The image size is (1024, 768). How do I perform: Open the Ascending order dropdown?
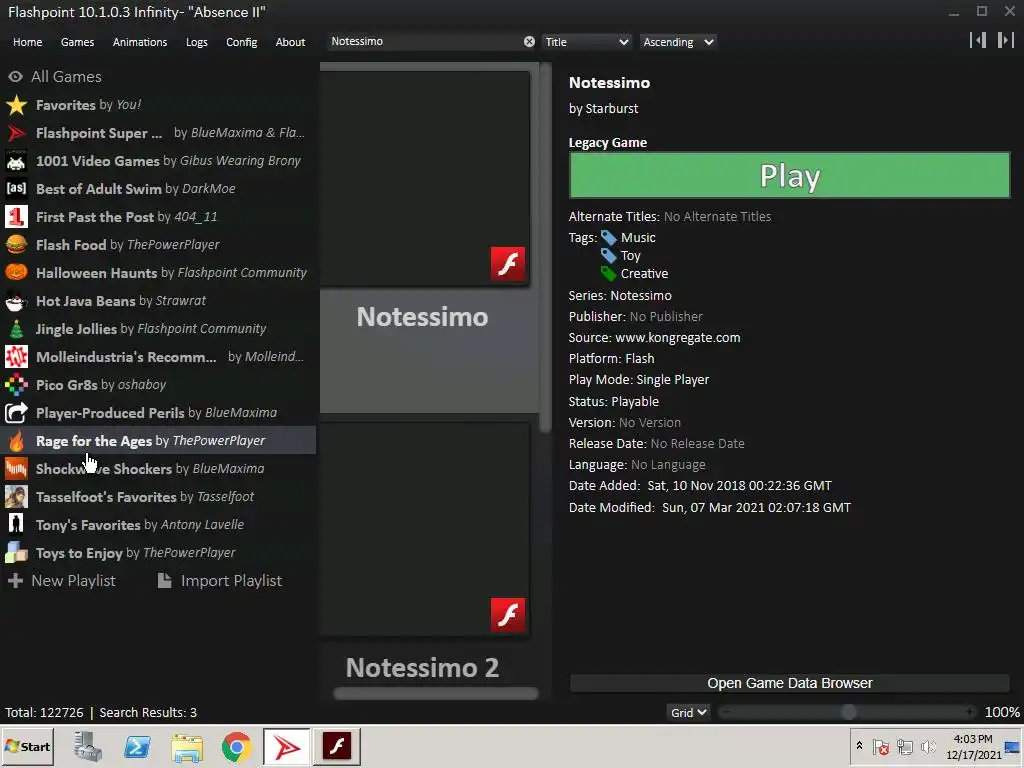678,42
